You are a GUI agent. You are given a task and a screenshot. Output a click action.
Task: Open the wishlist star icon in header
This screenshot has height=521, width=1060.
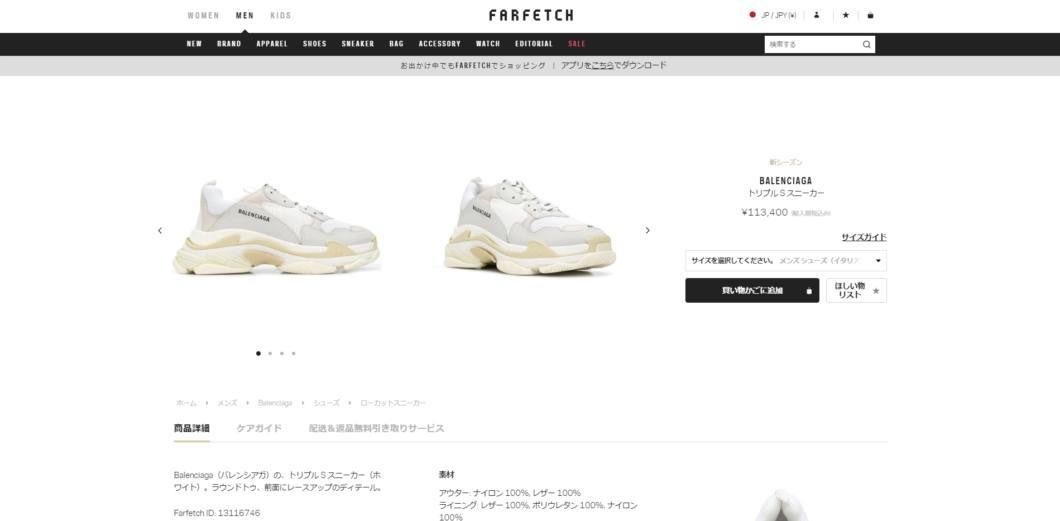click(845, 15)
